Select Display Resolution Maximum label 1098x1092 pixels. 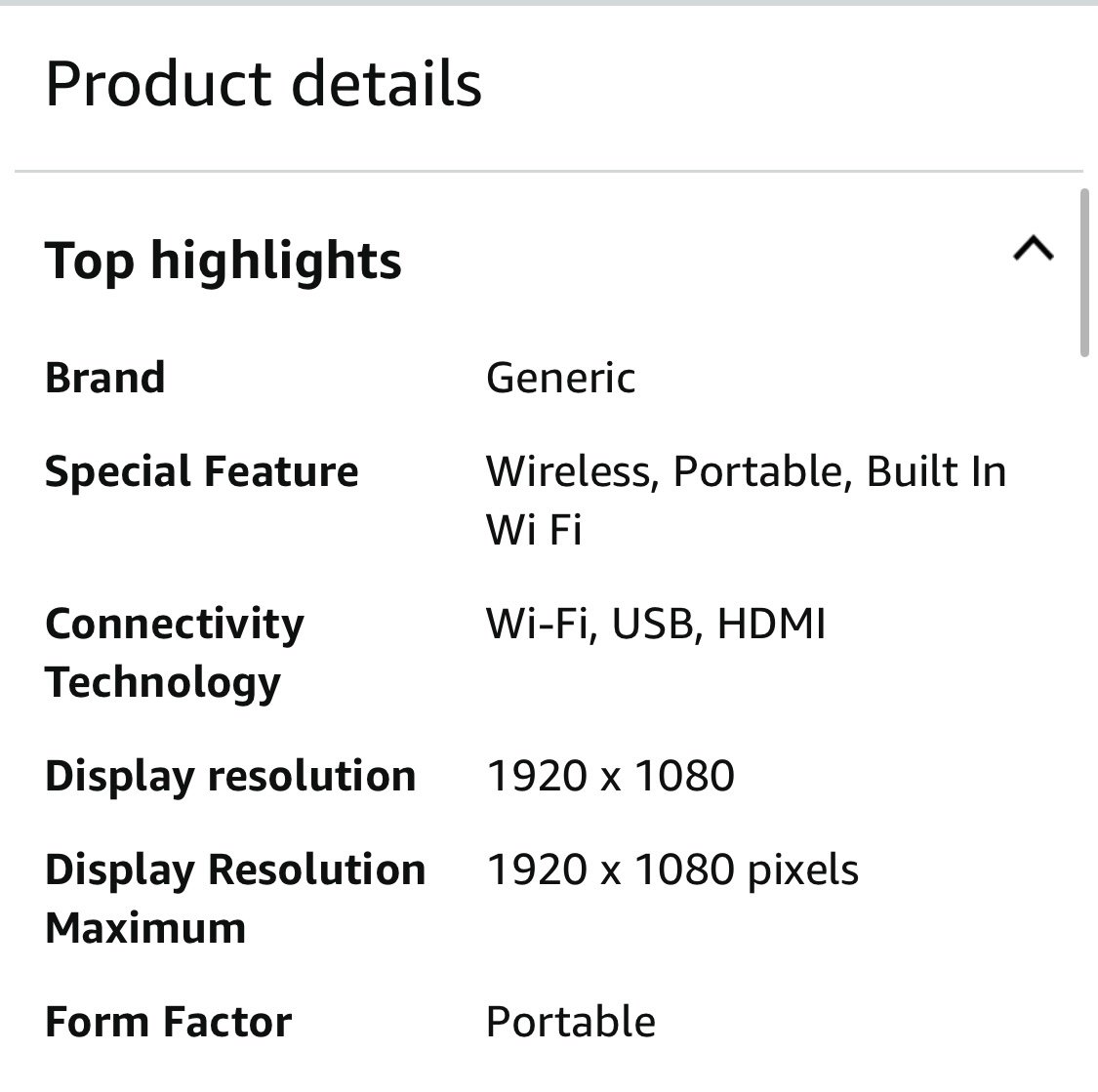(235, 899)
